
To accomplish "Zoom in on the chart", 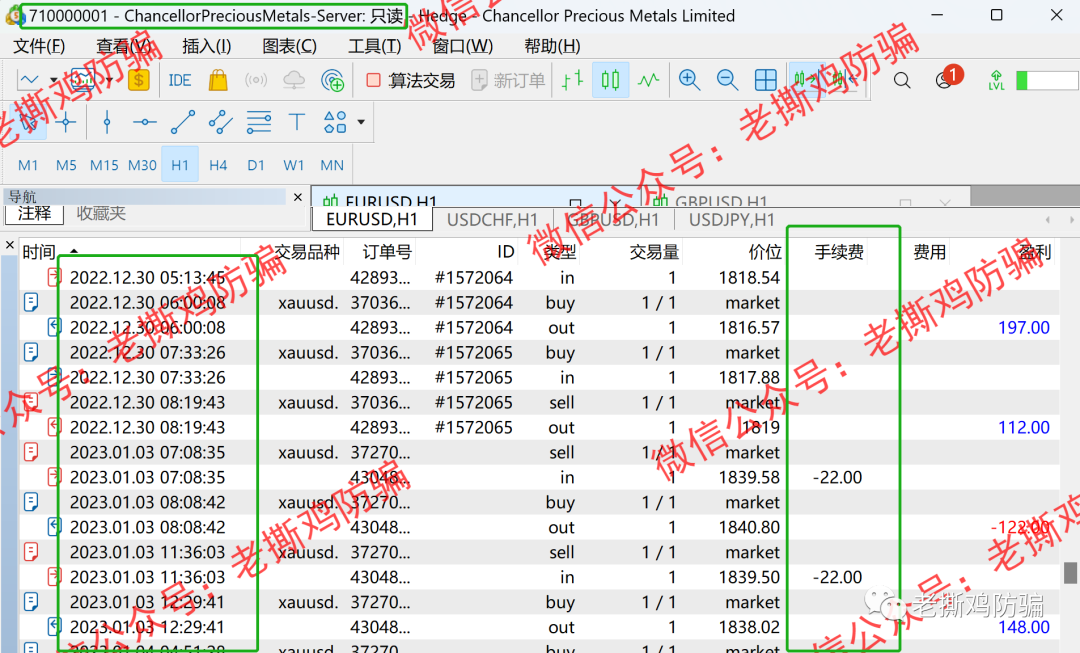I will [689, 81].
